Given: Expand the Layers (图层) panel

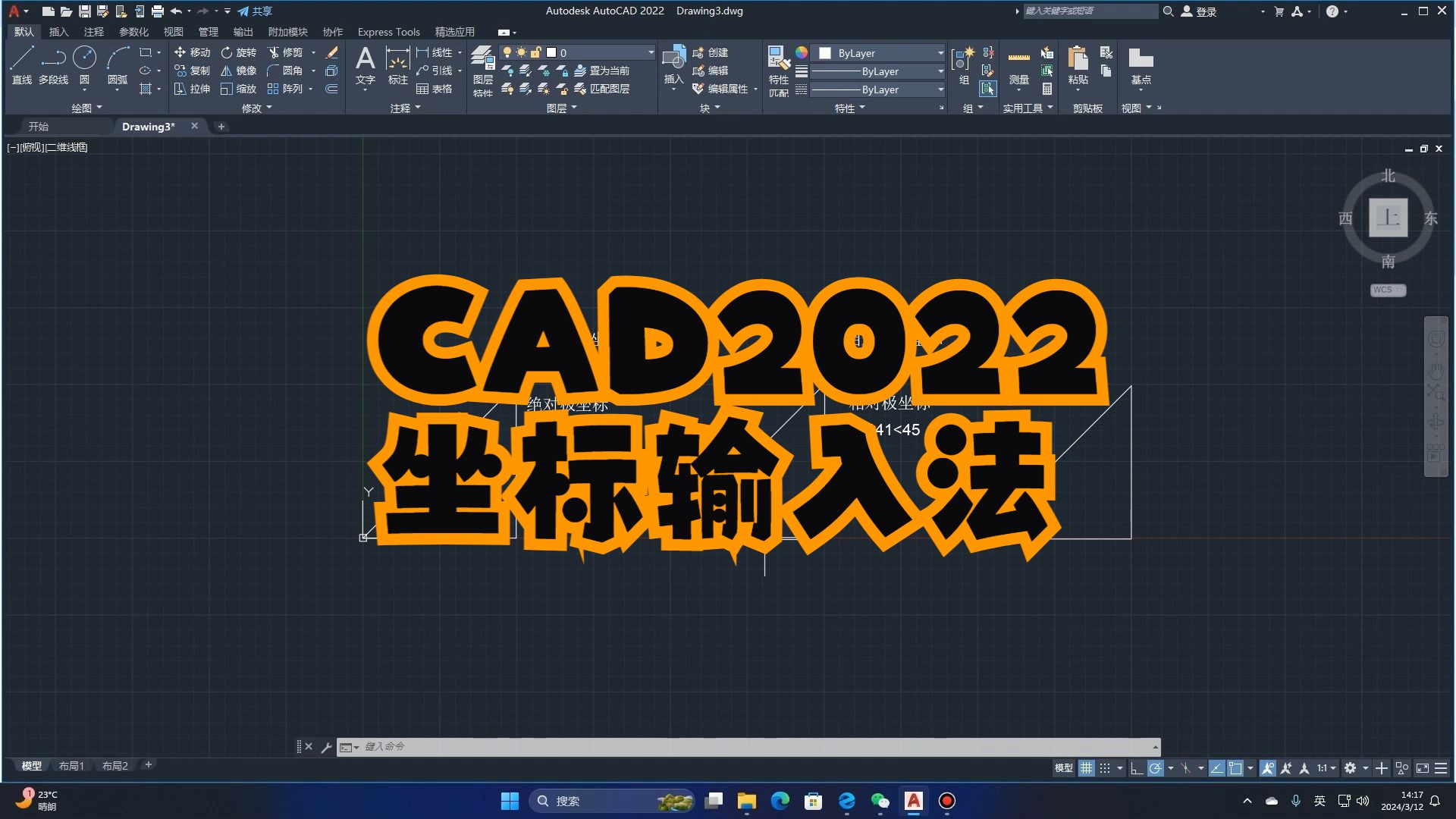Looking at the screenshot, I should click(x=561, y=108).
